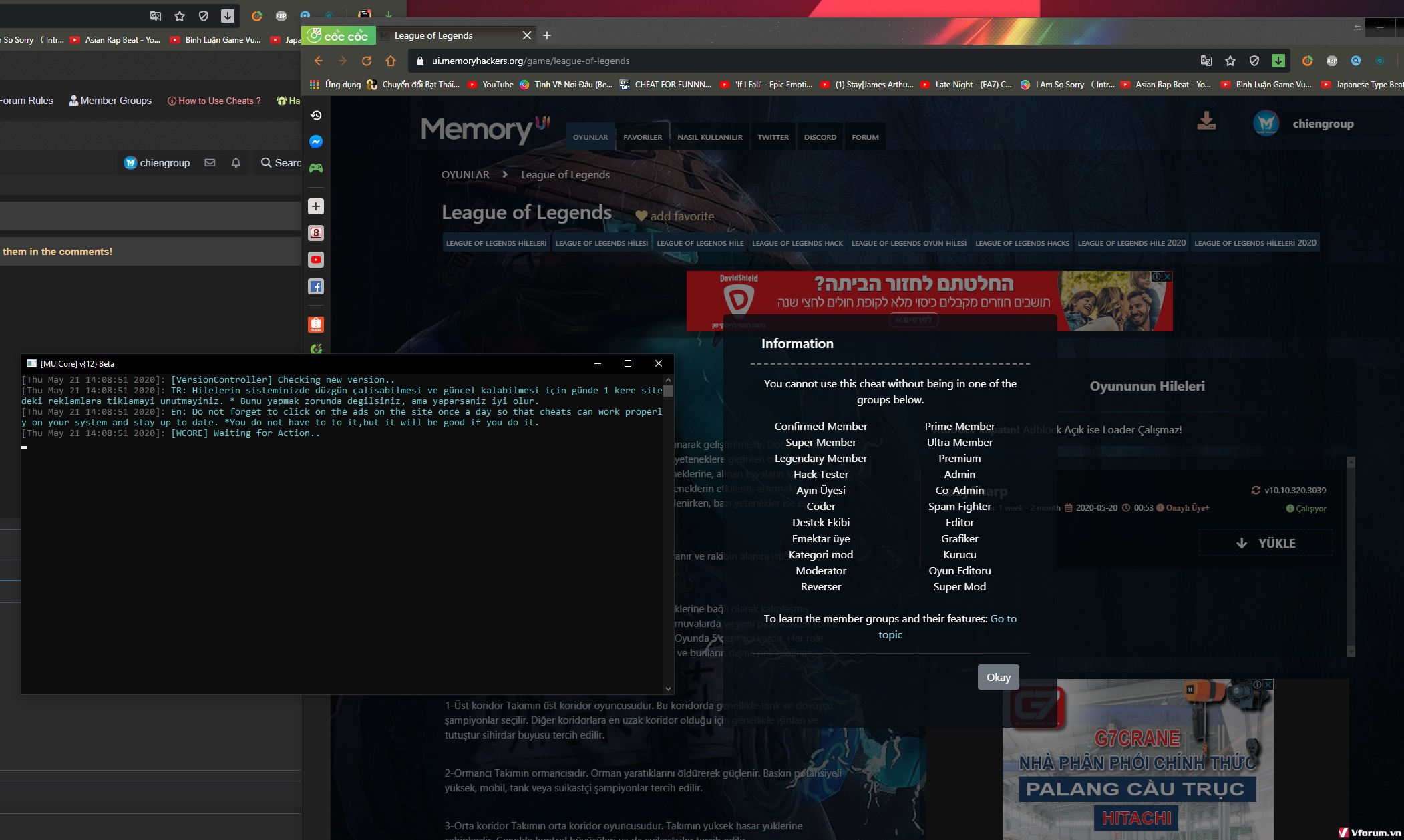This screenshot has width=1404, height=840.
Task: Click the memoryhackers address bar
Action: coord(802,61)
